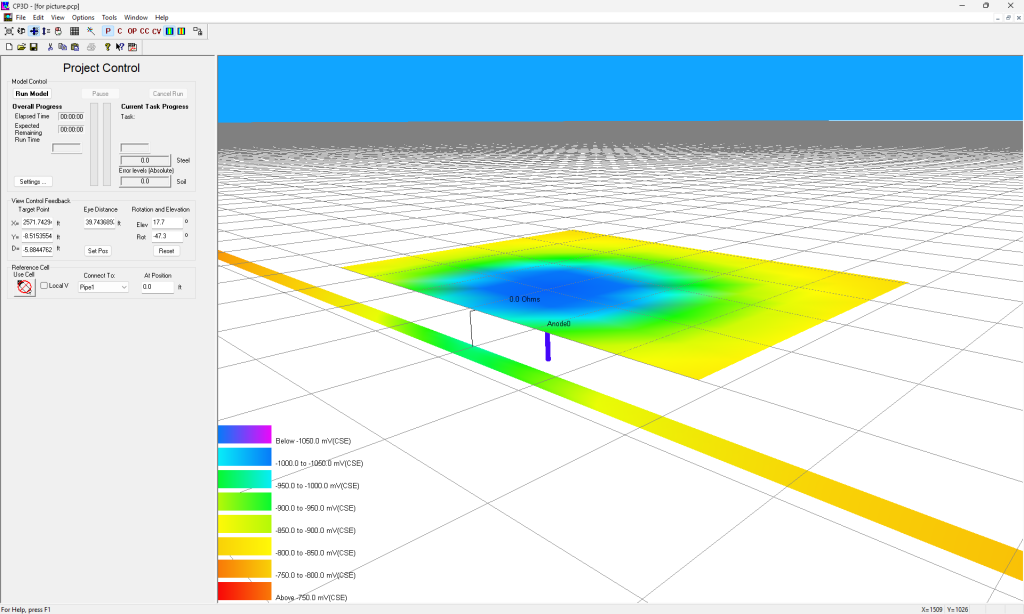The image size is (1024, 614).
Task: Click the zoom extents icon
Action: [x=9, y=31]
